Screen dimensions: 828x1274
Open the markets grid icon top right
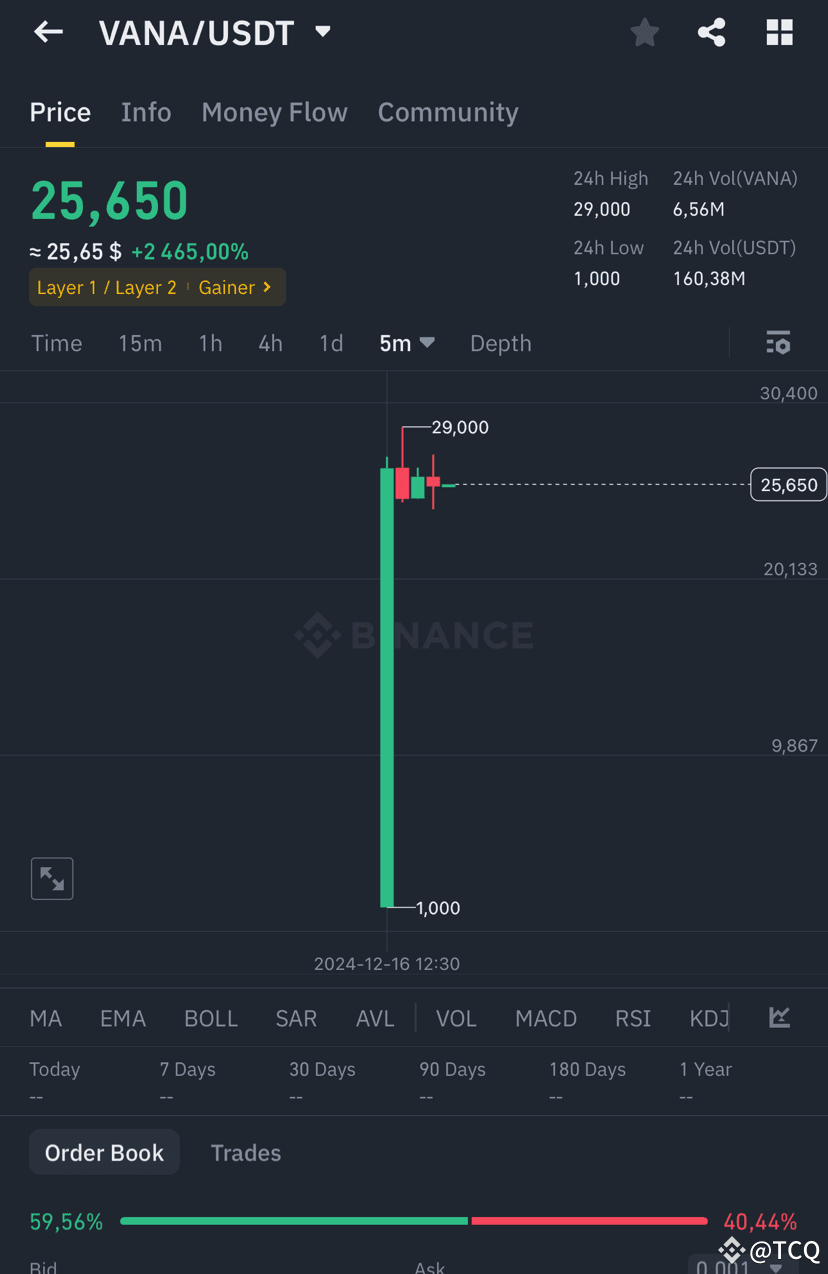(x=779, y=32)
